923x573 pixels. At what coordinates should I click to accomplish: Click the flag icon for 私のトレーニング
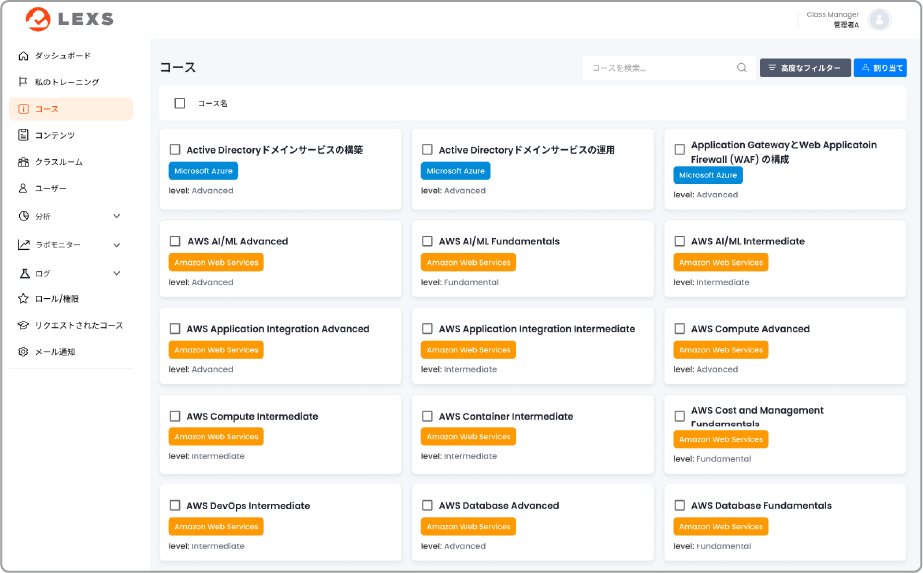coord(24,82)
